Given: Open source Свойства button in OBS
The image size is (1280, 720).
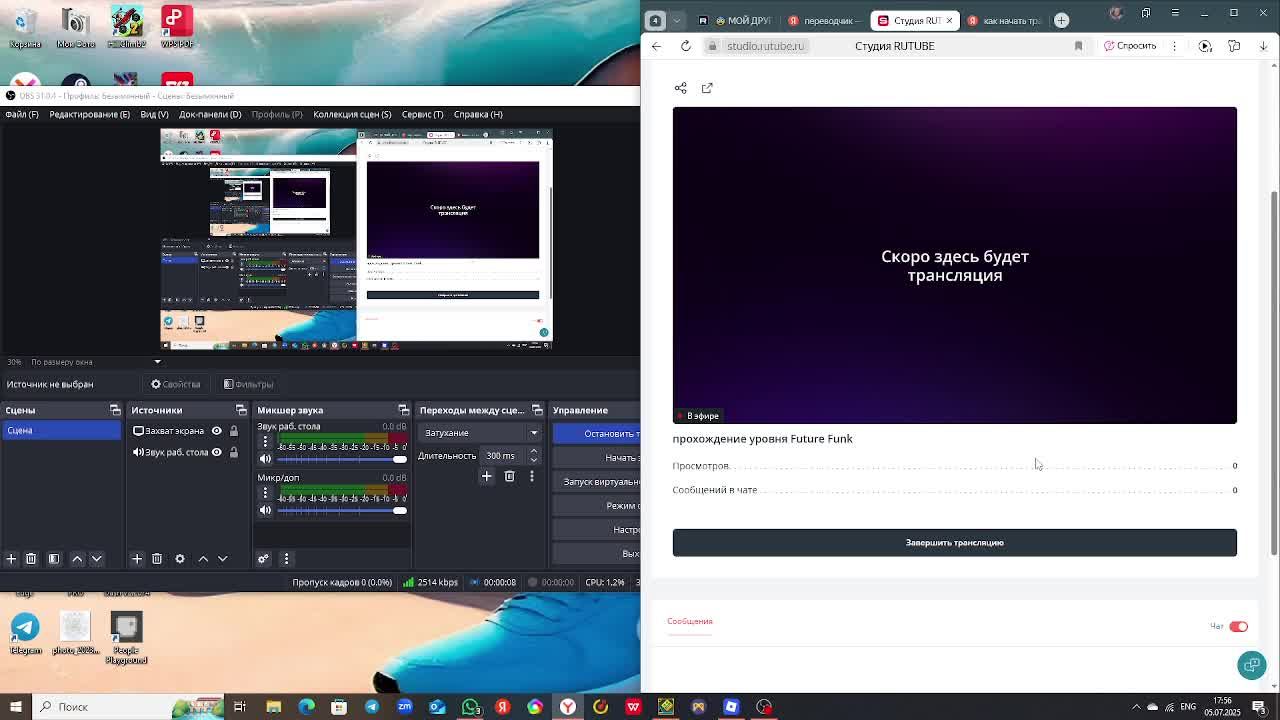Looking at the screenshot, I should pos(176,384).
